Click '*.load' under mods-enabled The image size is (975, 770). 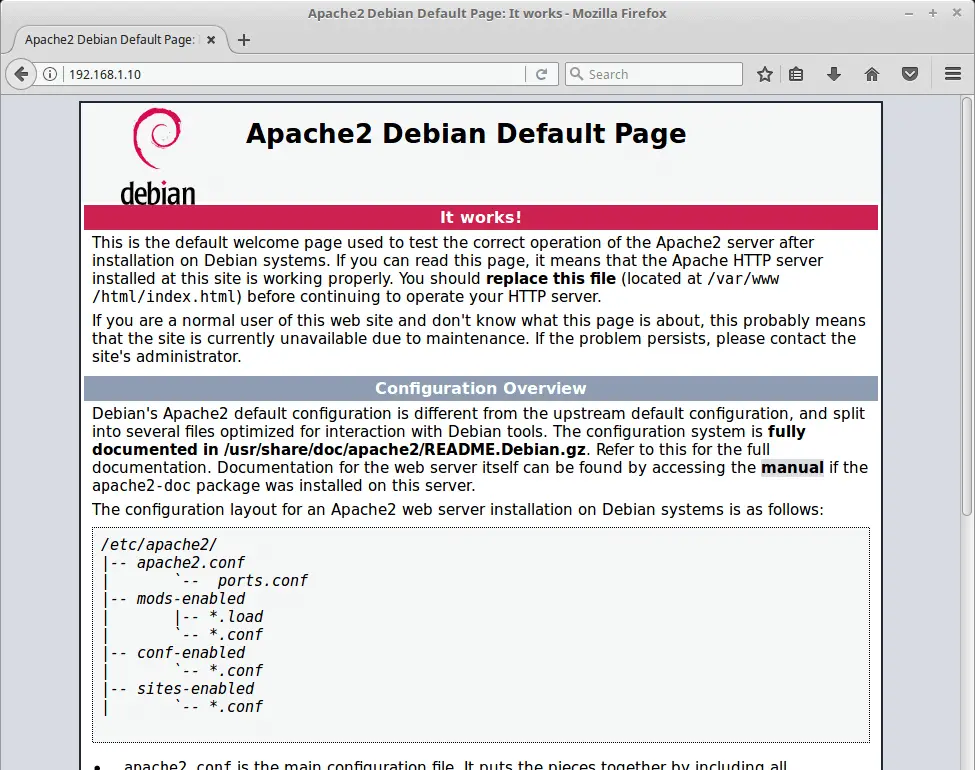coord(236,617)
